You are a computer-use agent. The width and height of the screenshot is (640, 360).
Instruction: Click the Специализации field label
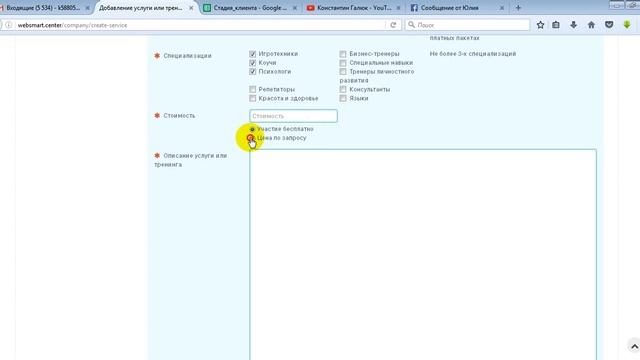click(187, 56)
